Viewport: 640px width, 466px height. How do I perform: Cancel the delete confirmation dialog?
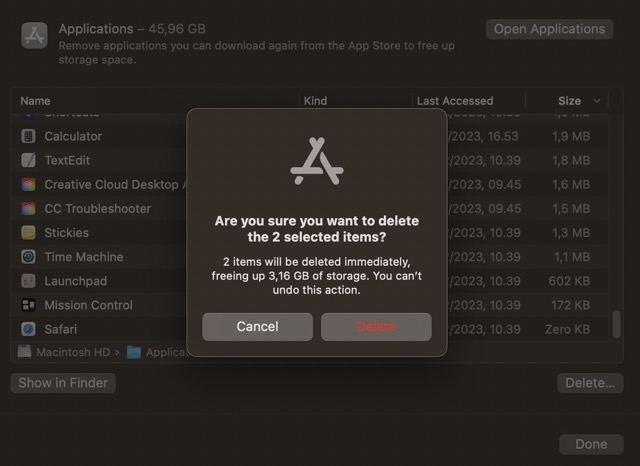257,327
